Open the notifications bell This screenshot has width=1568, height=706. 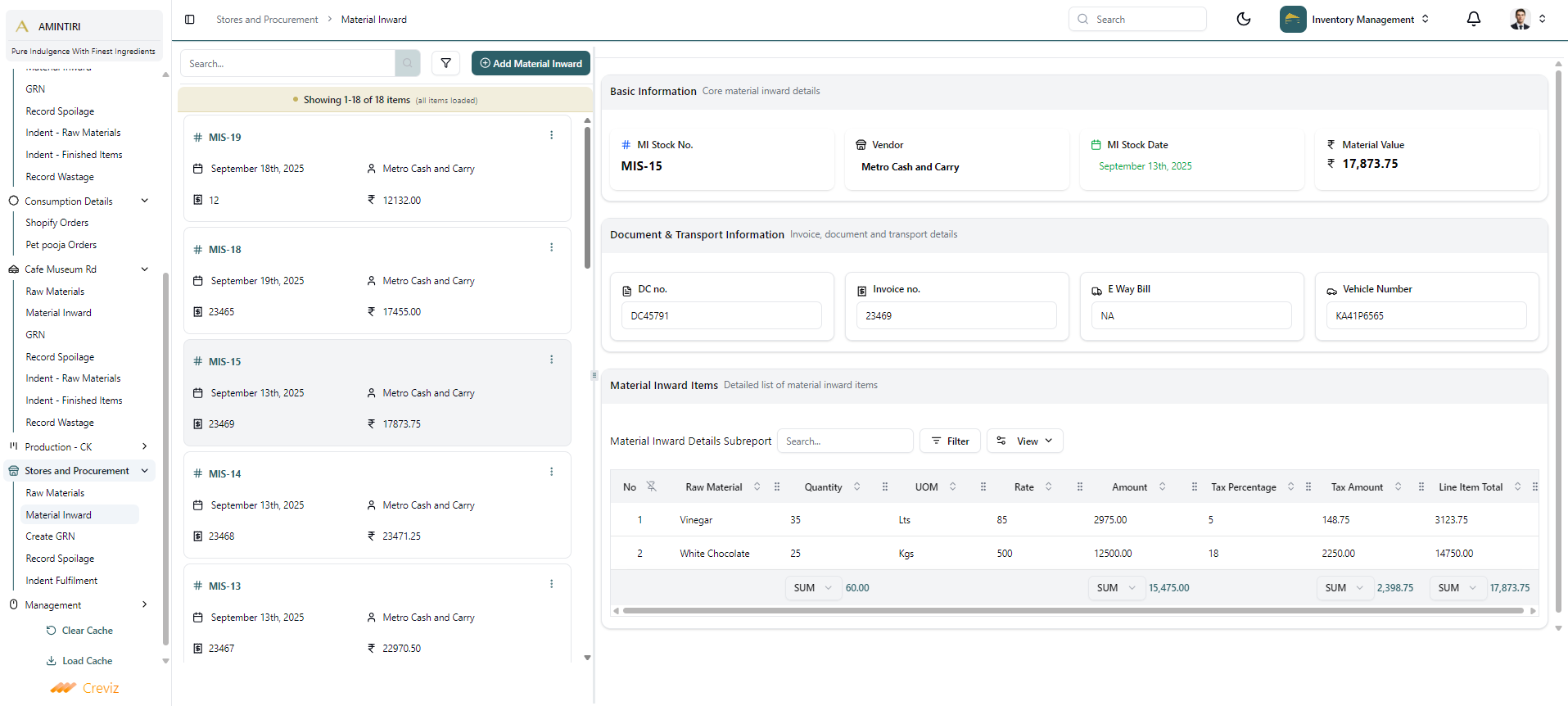click(x=1473, y=19)
